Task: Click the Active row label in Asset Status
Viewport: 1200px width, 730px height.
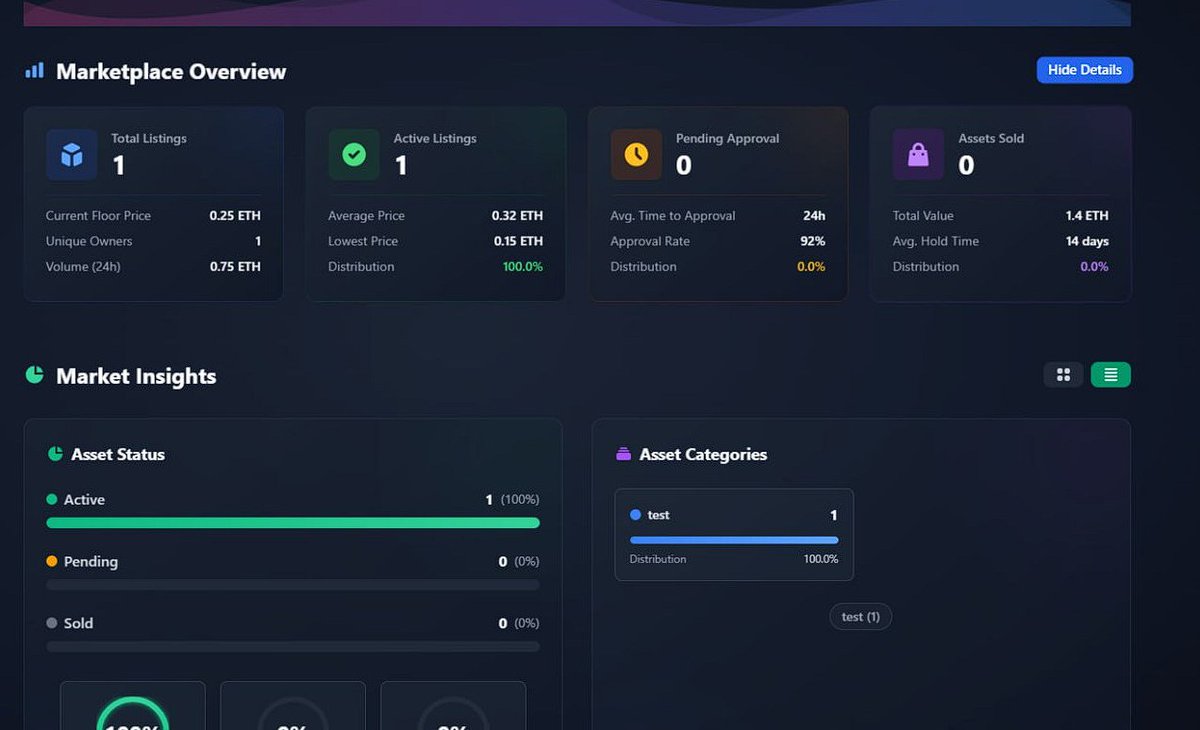Action: (84, 499)
